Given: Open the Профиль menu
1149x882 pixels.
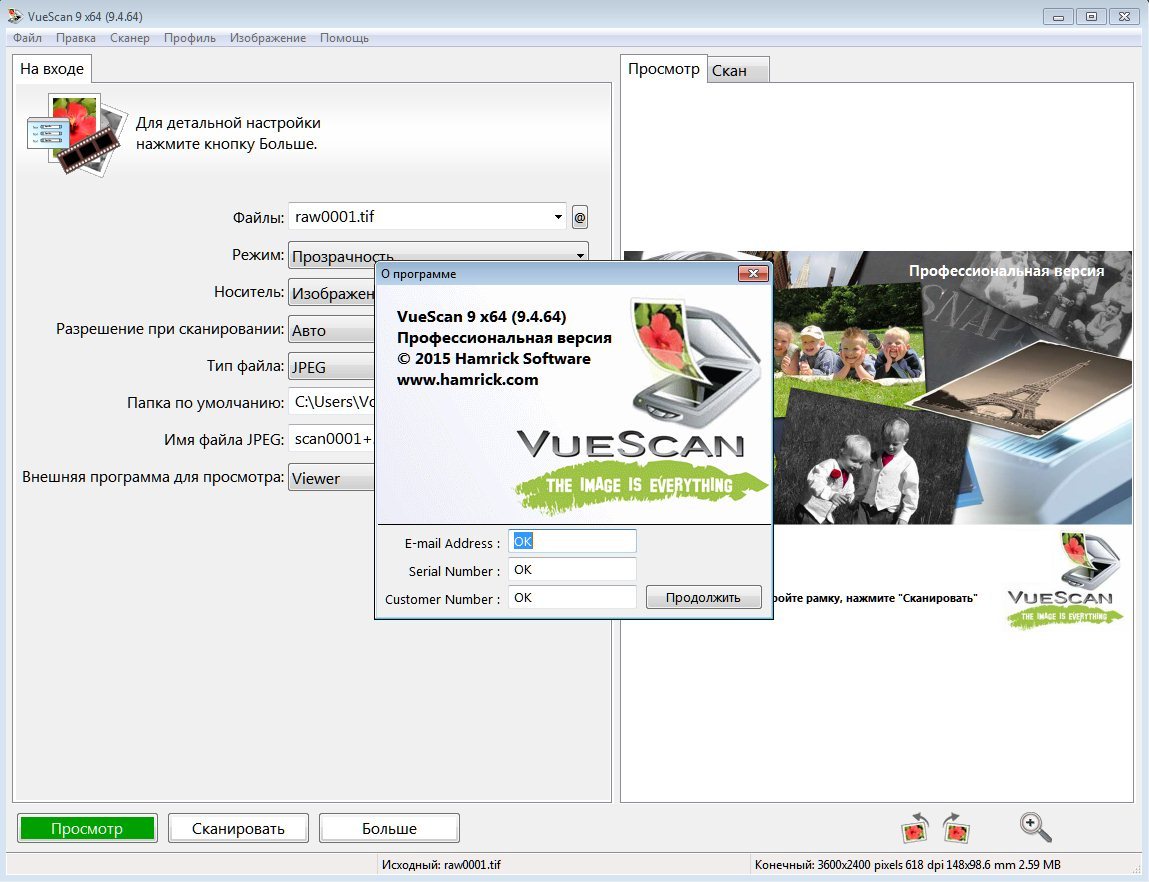Looking at the screenshot, I should tap(190, 38).
